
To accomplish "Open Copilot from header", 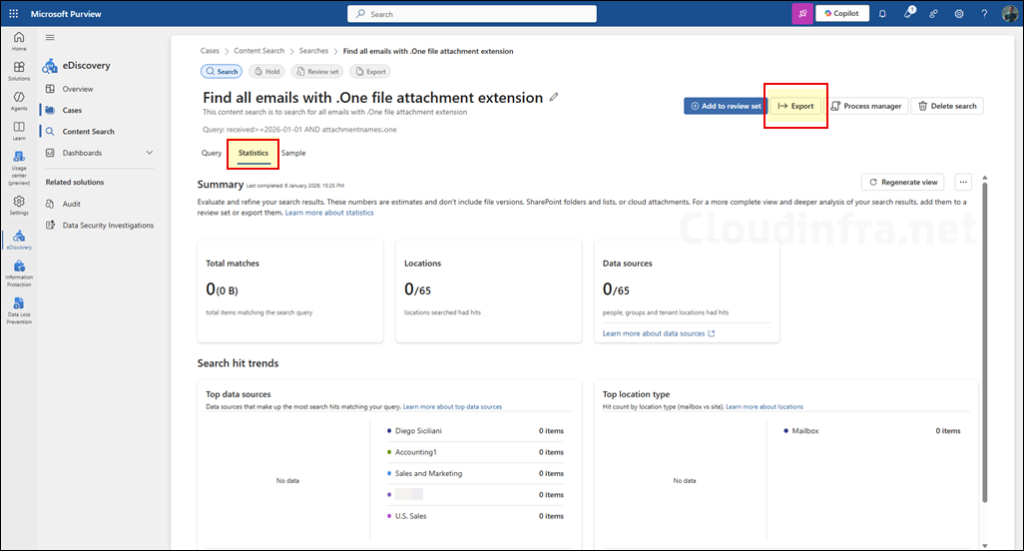I will 842,14.
